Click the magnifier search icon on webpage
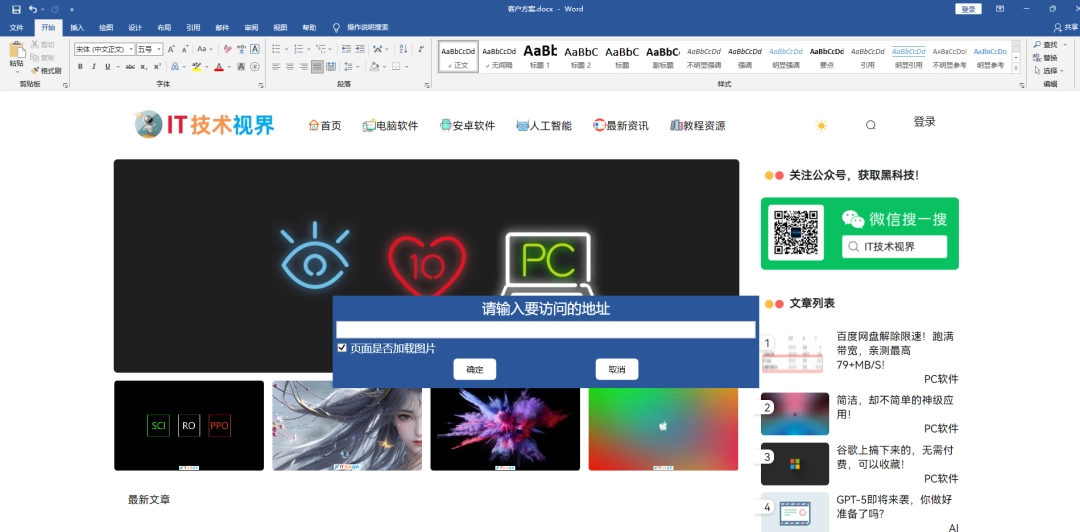Screen dimensions: 1080x532 tap(871, 125)
